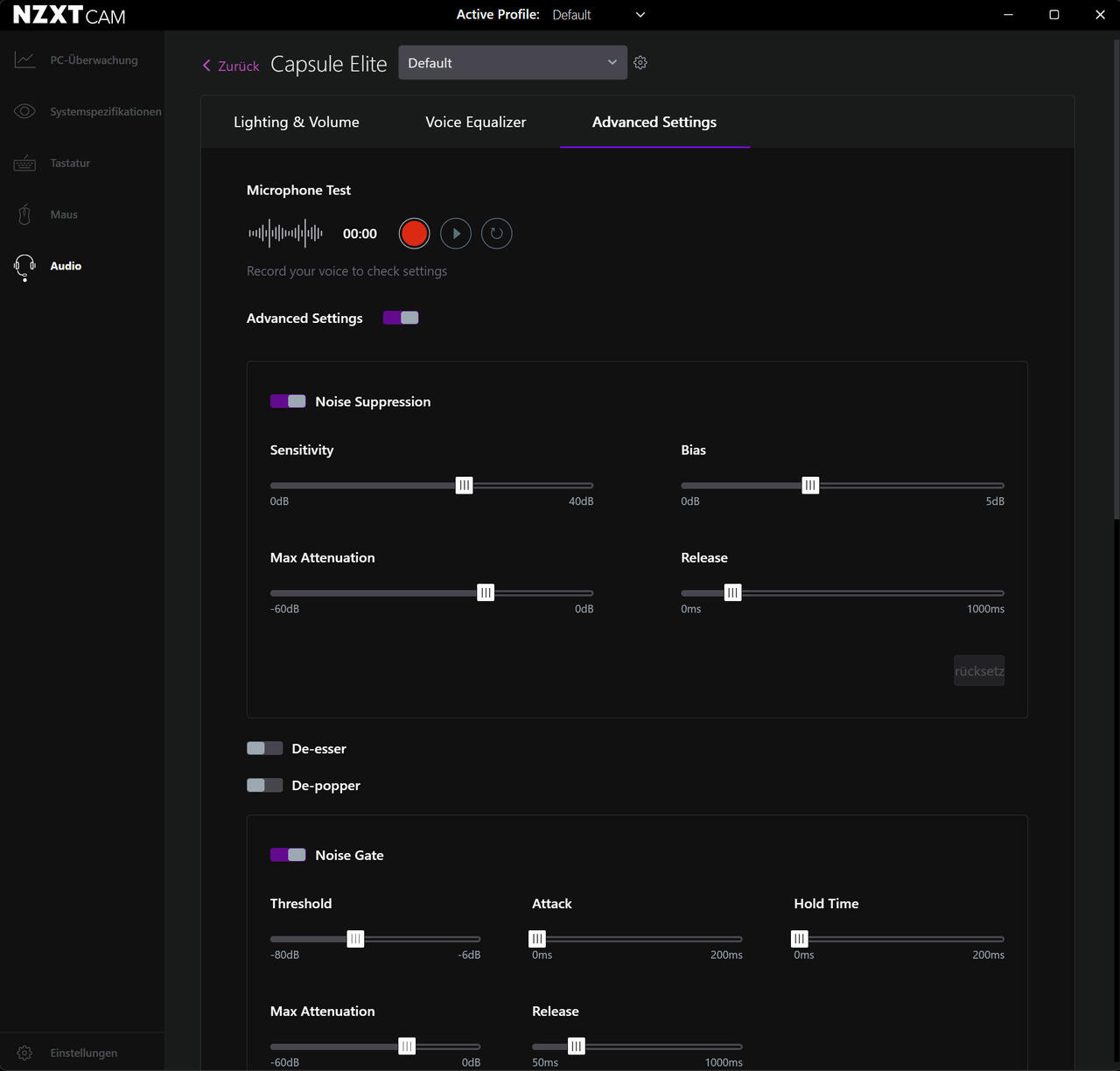Switch to Lighting & Volume tab
The image size is (1120, 1071).
point(297,122)
